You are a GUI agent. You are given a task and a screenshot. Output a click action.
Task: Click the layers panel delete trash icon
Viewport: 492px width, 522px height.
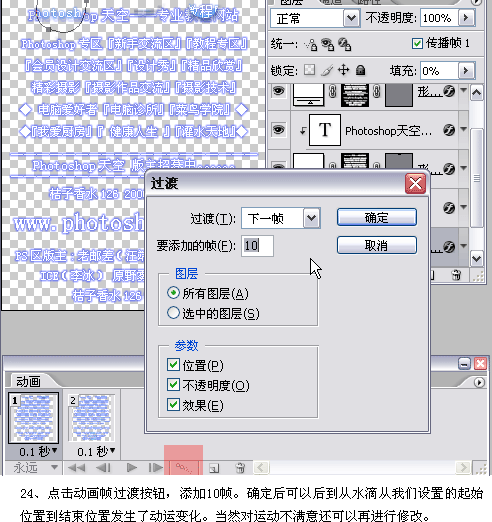pos(456,275)
